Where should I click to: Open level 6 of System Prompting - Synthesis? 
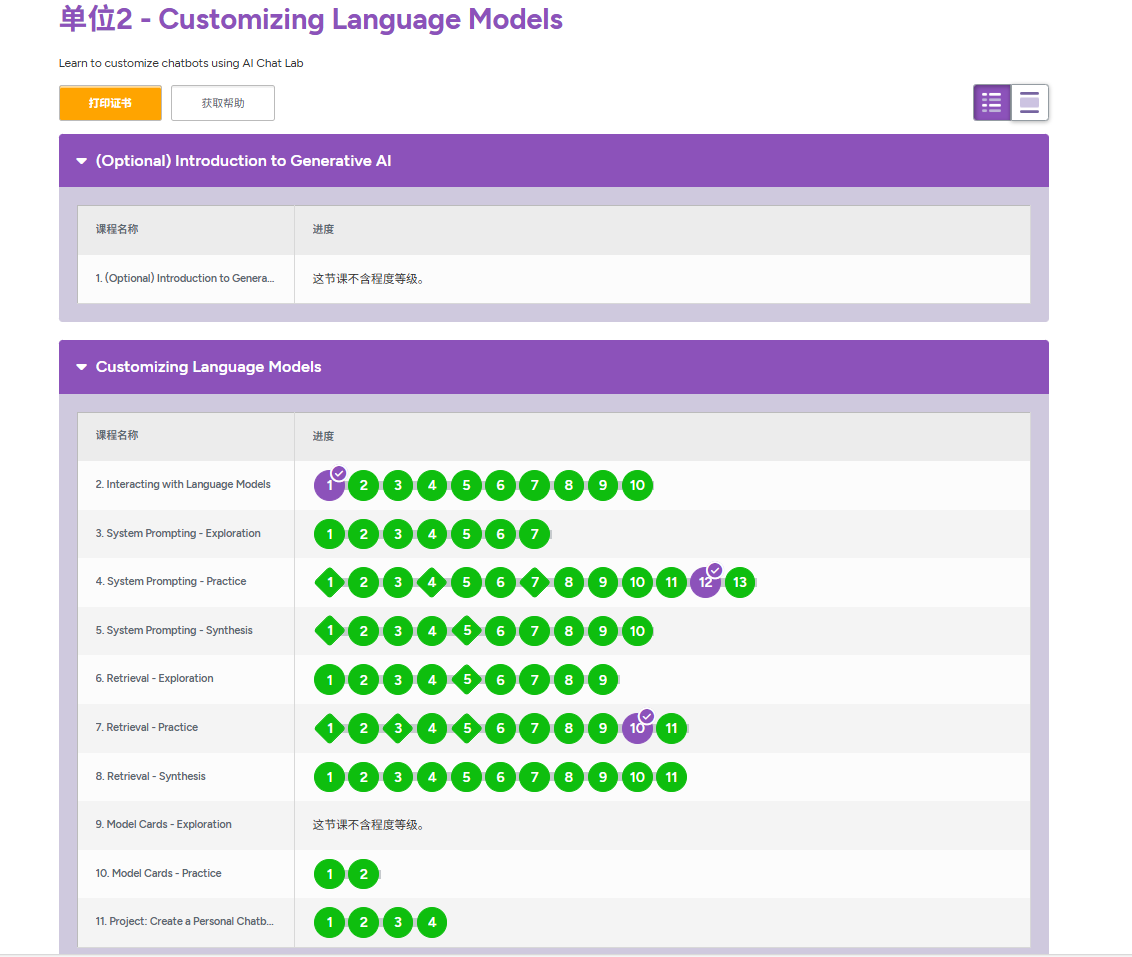point(500,631)
